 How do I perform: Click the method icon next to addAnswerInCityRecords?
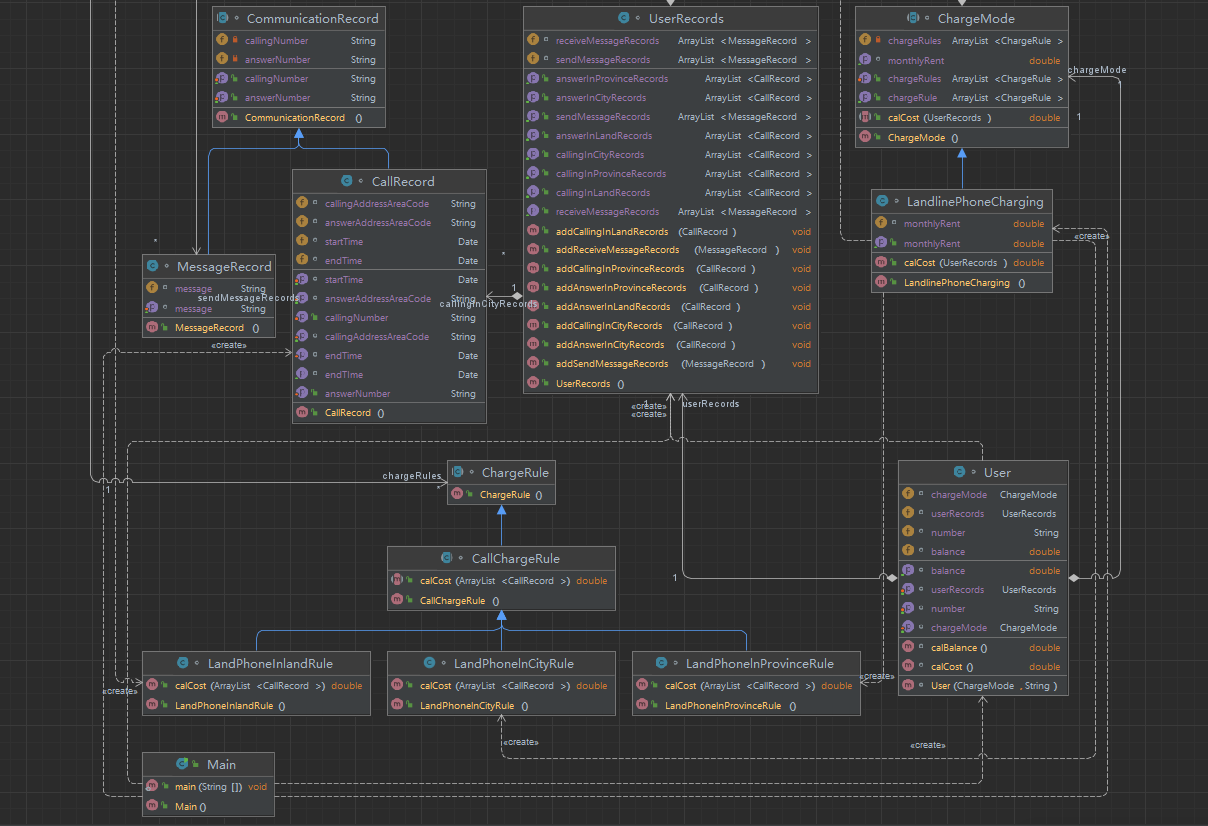click(533, 345)
